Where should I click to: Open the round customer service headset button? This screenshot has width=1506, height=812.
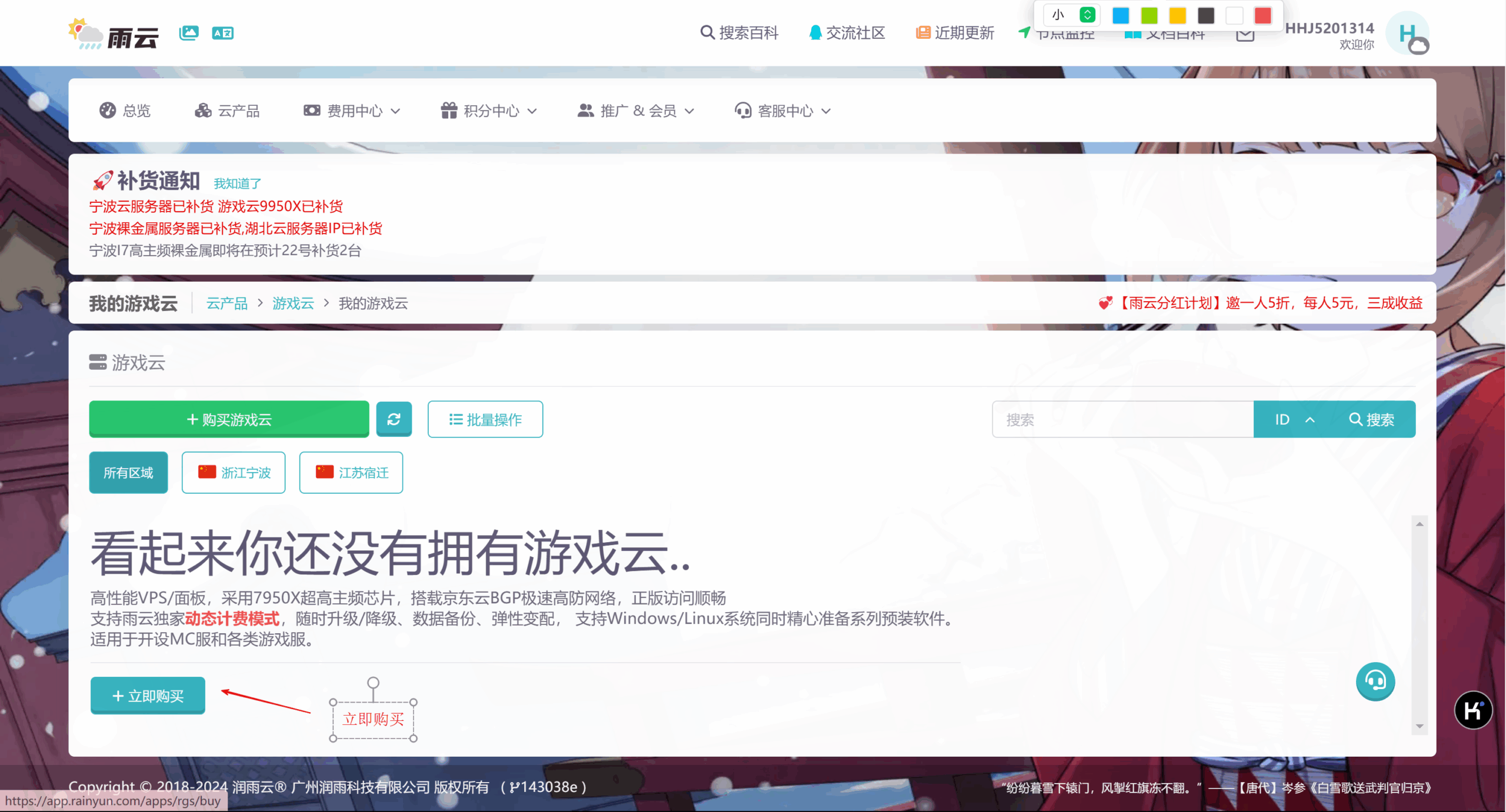tap(1375, 681)
